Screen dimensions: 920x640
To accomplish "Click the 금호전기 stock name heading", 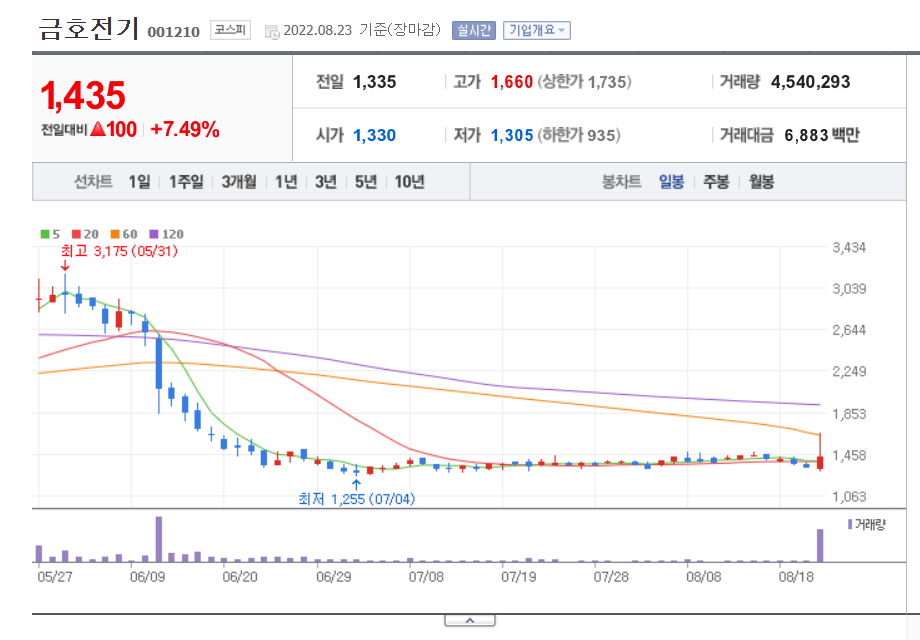I will click(x=89, y=29).
